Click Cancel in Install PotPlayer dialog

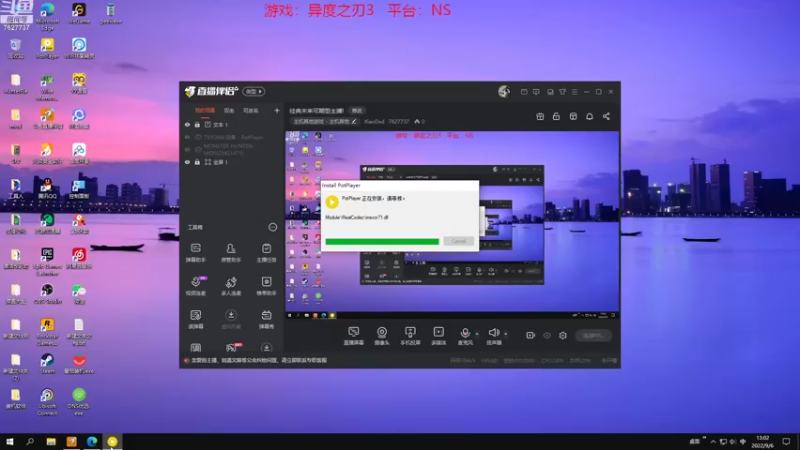coord(459,241)
